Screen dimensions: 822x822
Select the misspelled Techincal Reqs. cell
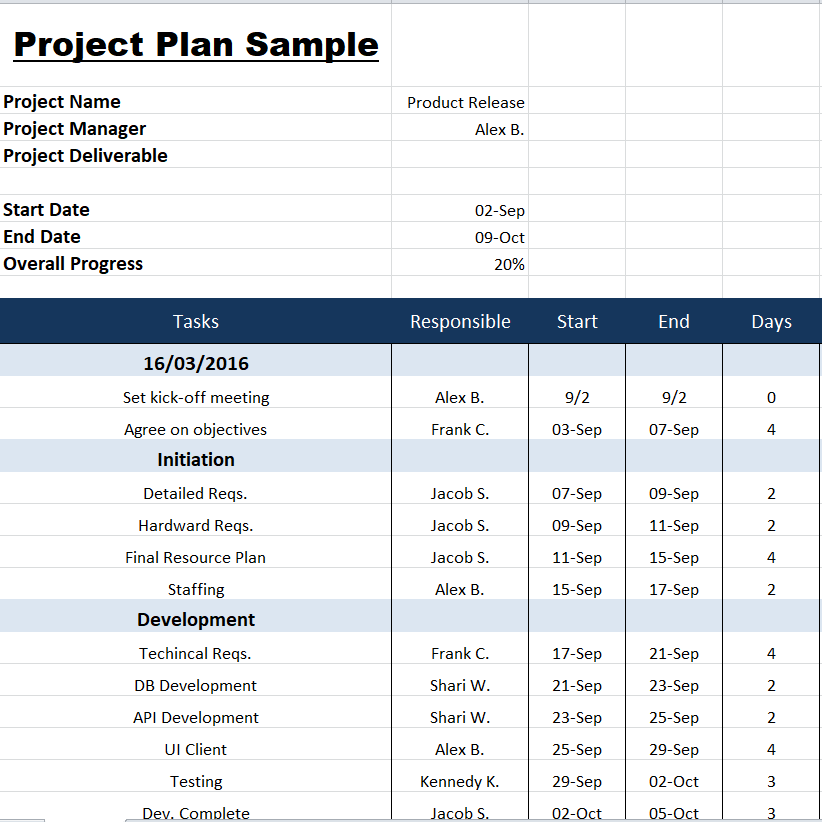pyautogui.click(x=196, y=654)
